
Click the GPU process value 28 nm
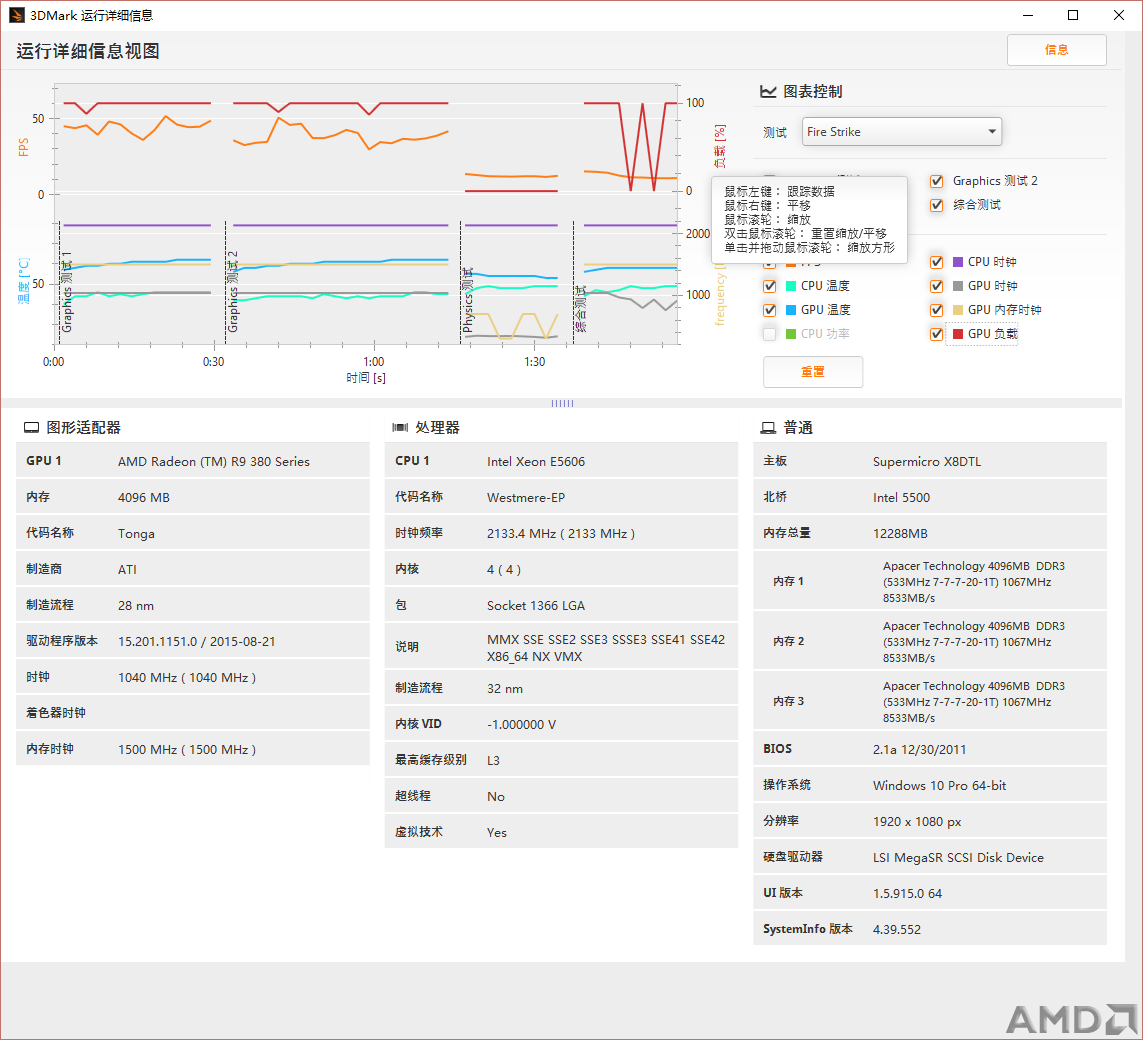(x=136, y=606)
